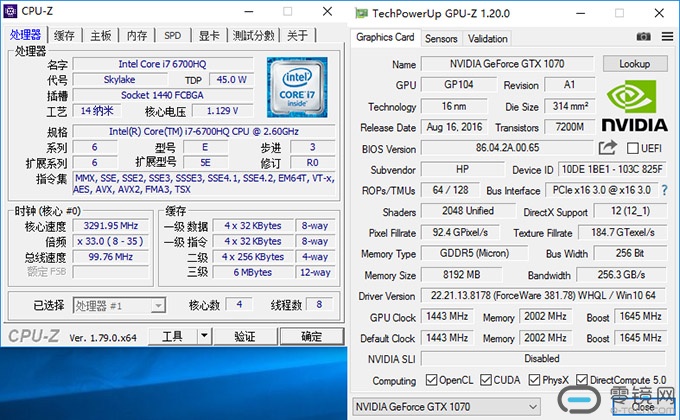Screen dimensions: 680x420
Task: Toggle the DirectCompute 5.0 checkbox
Action: pos(582,380)
